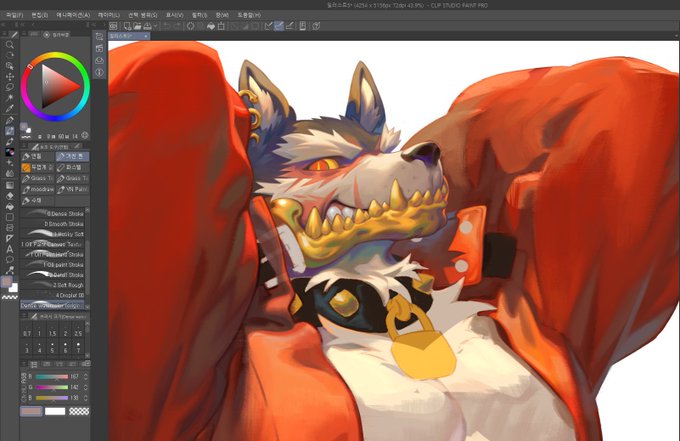
Task: Adjust the R value stepper
Action: click(85, 376)
